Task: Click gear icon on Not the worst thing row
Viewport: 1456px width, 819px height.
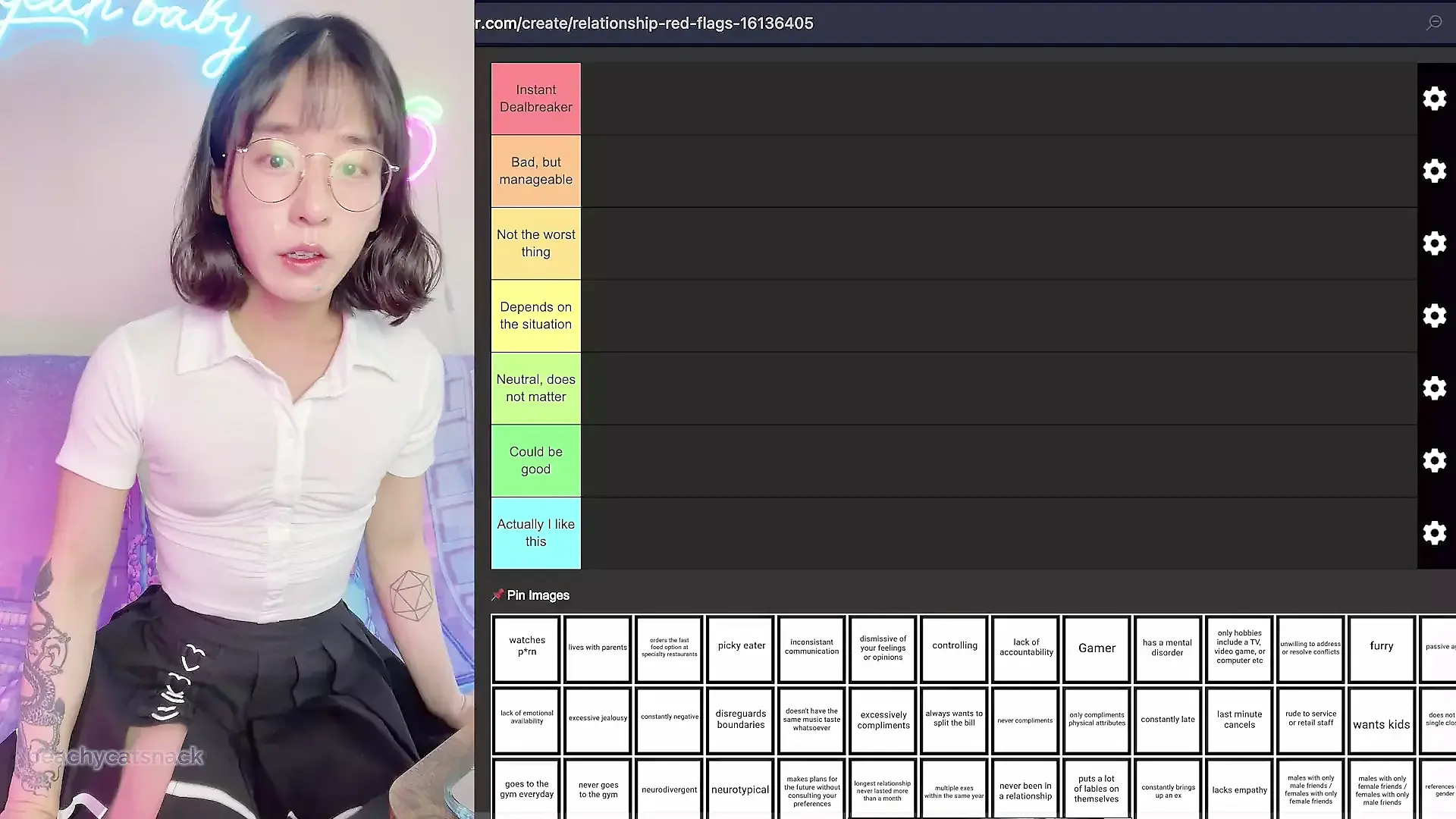Action: (x=1434, y=243)
